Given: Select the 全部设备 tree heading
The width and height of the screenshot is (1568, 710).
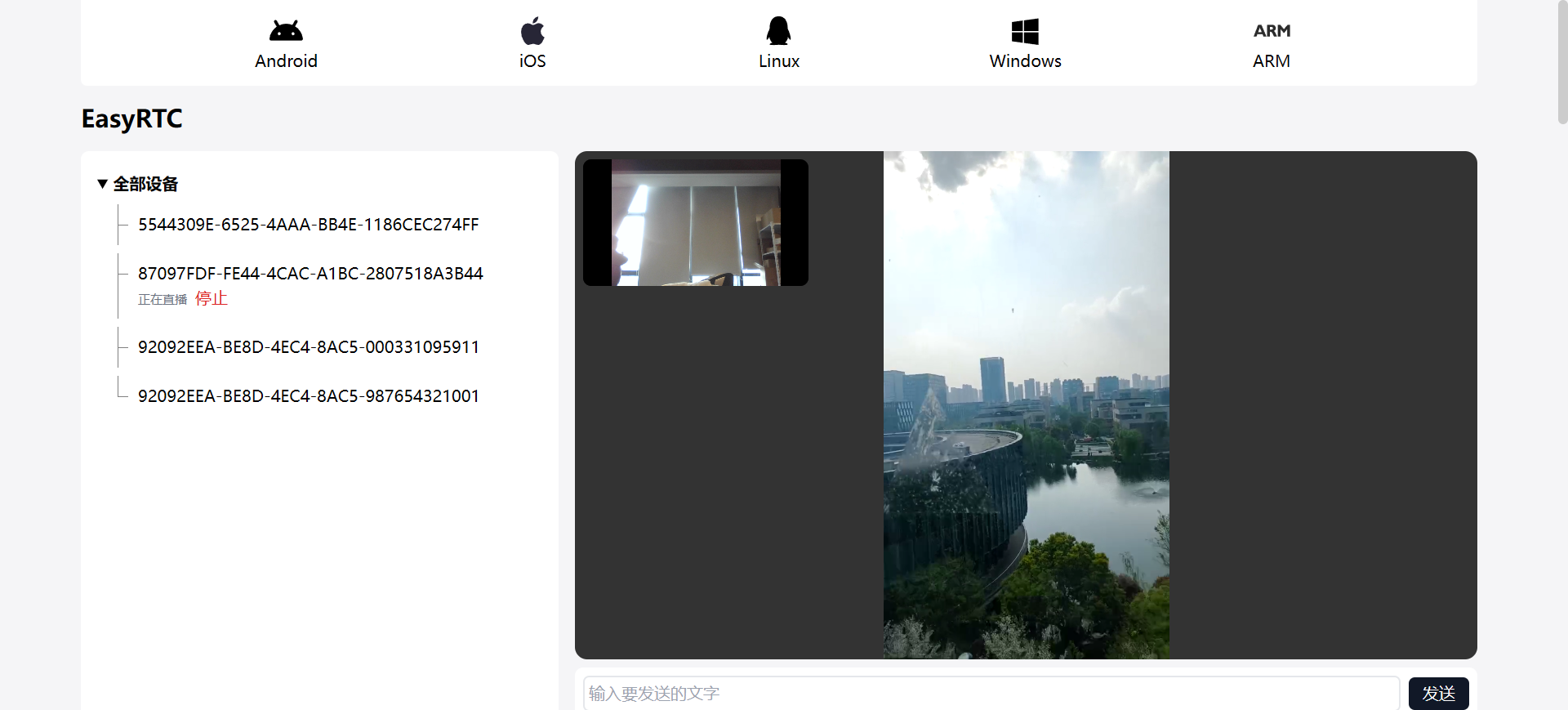Looking at the screenshot, I should pos(145,184).
